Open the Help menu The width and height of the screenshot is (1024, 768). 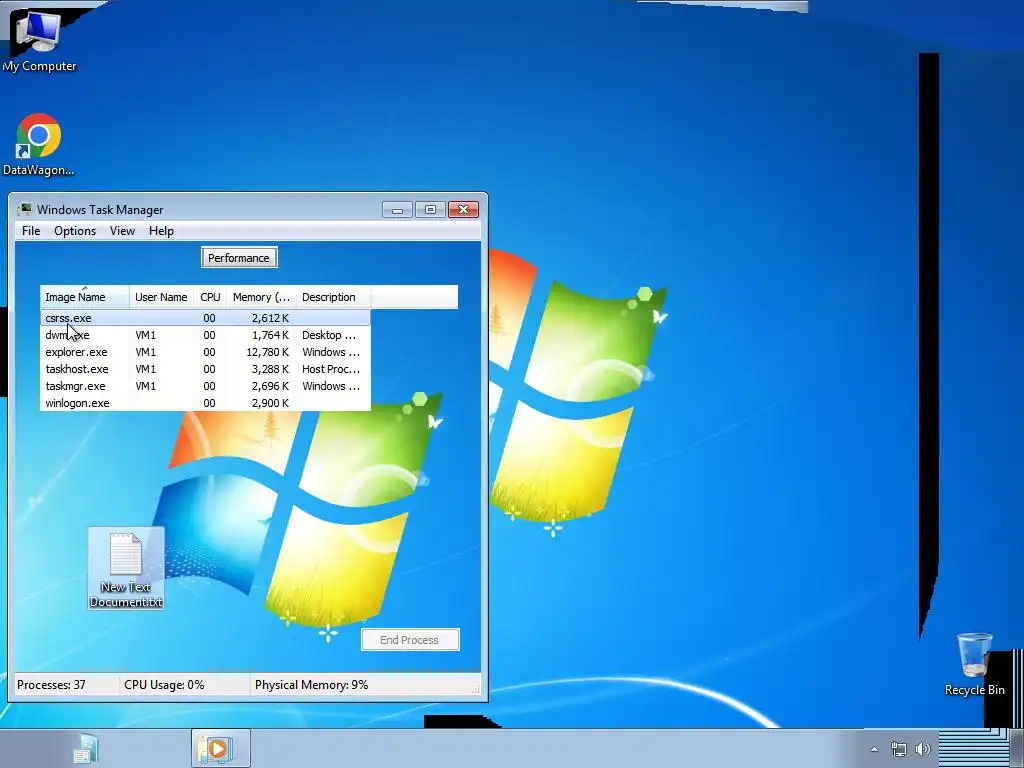(x=161, y=231)
